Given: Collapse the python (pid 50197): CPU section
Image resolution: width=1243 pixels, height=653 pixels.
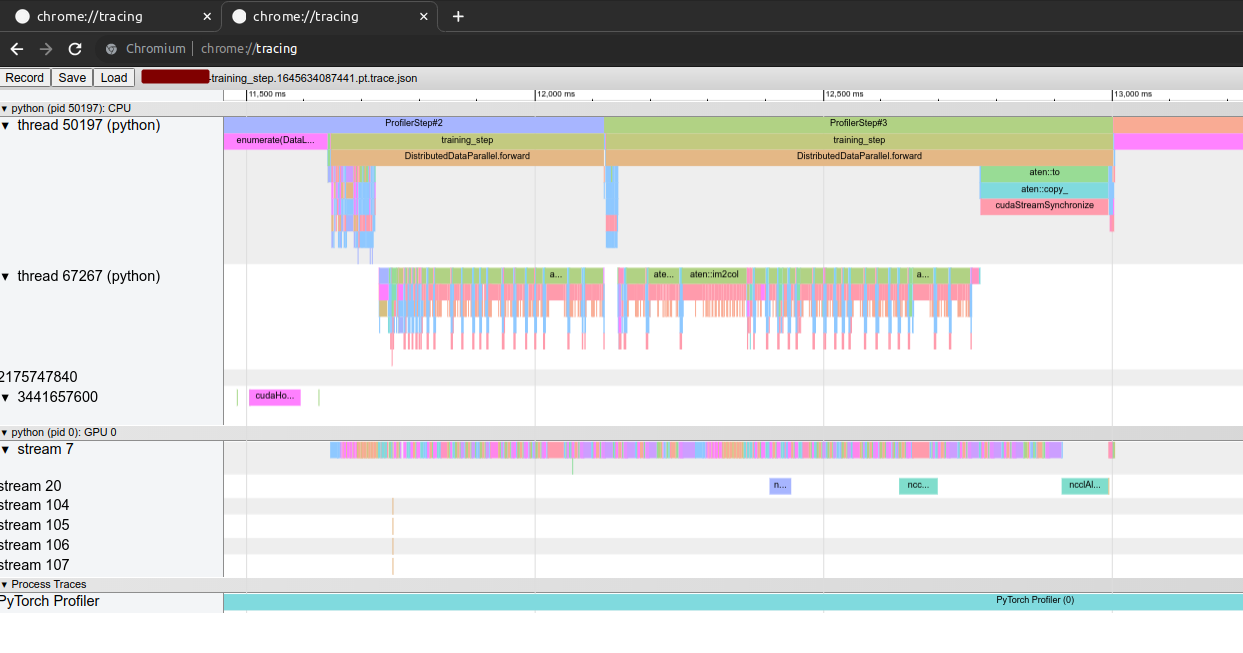Looking at the screenshot, I should (x=4, y=108).
